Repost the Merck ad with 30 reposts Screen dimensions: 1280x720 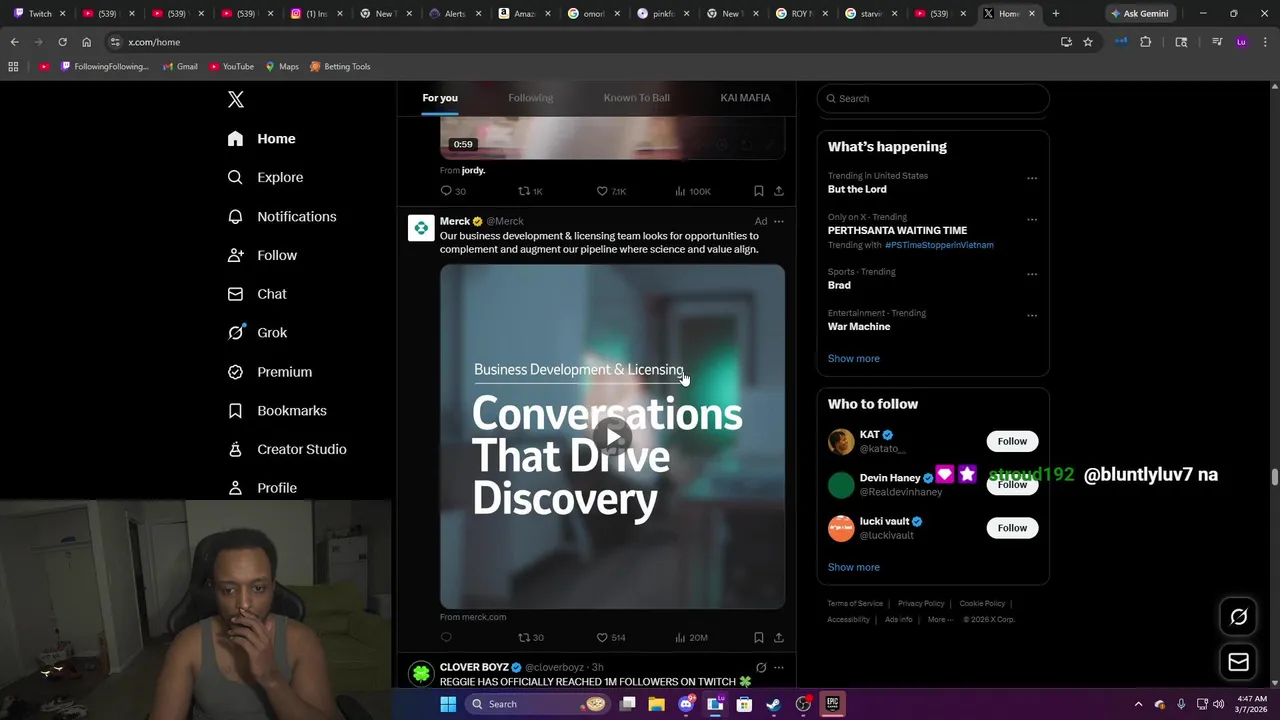pyautogui.click(x=530, y=638)
